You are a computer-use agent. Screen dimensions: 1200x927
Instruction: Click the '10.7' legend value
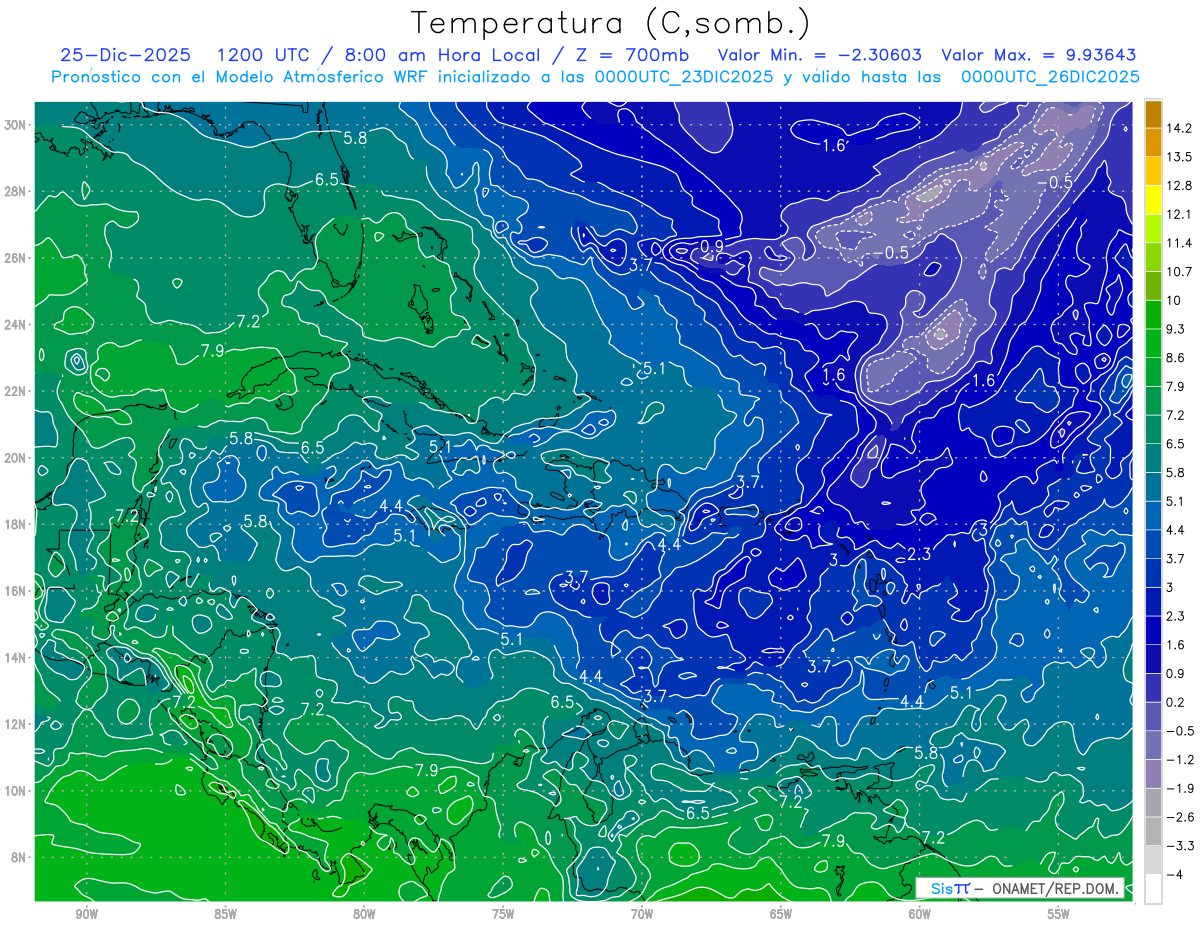[1179, 272]
